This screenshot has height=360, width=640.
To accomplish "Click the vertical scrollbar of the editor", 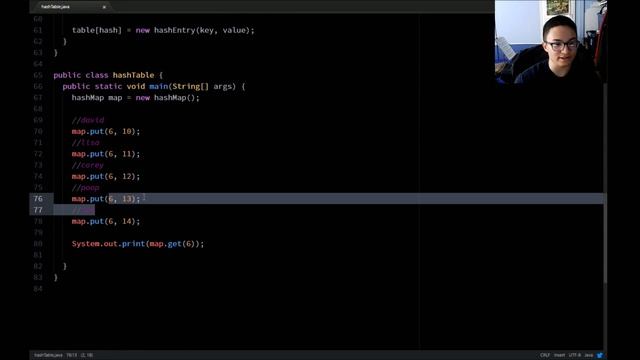I will 605,184.
